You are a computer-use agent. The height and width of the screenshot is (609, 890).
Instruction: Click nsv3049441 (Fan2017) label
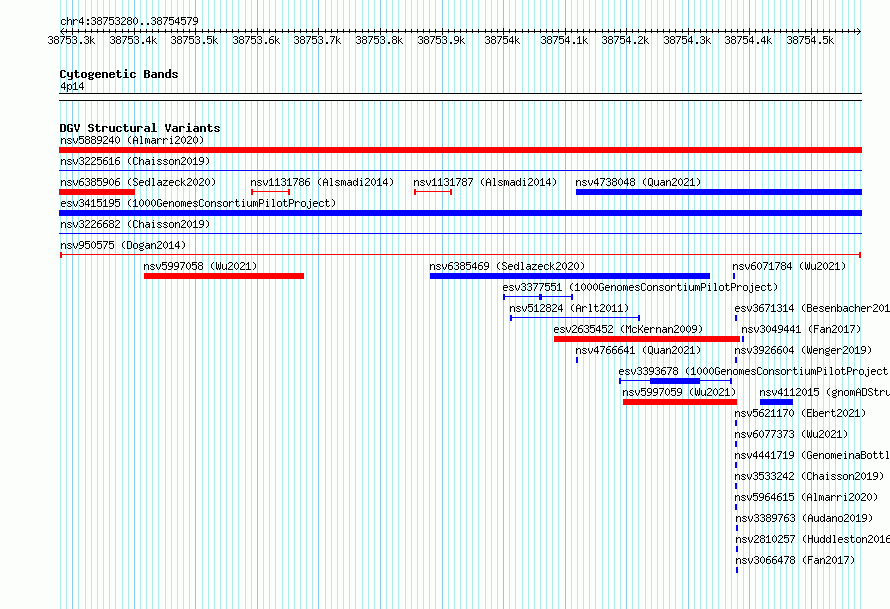801,329
